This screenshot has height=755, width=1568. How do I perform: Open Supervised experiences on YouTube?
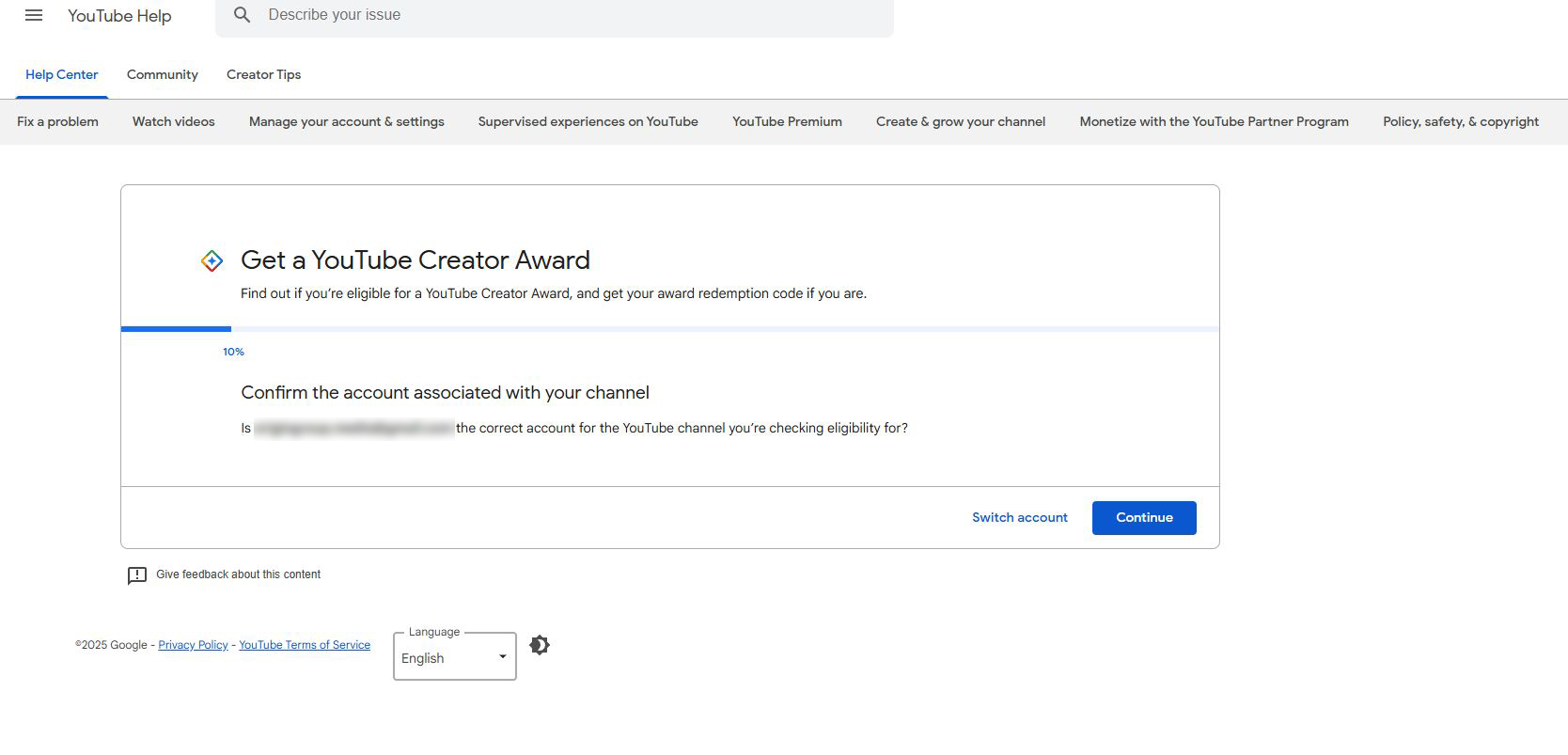[x=588, y=122]
